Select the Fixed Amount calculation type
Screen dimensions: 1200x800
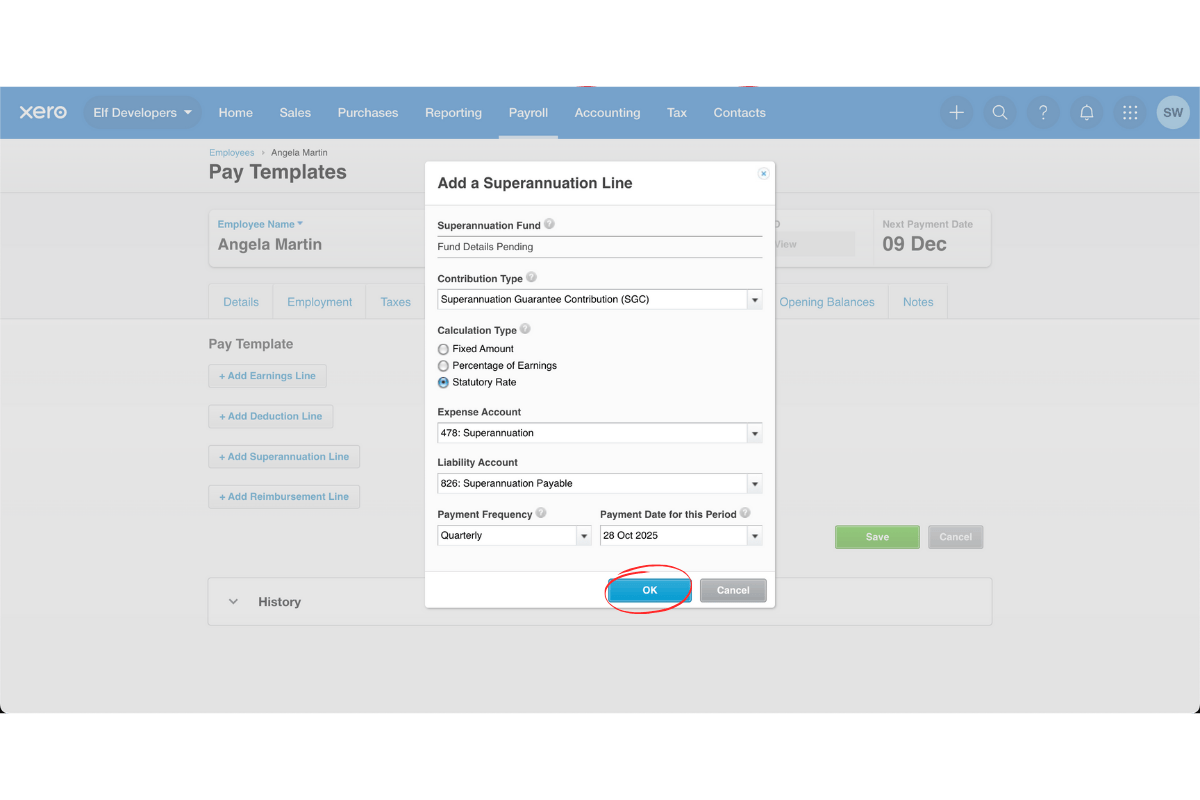click(442, 348)
